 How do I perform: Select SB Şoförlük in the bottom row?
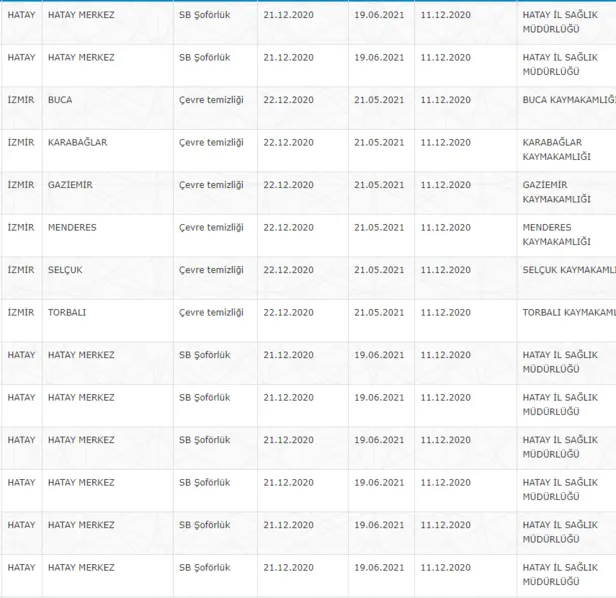coord(204,567)
